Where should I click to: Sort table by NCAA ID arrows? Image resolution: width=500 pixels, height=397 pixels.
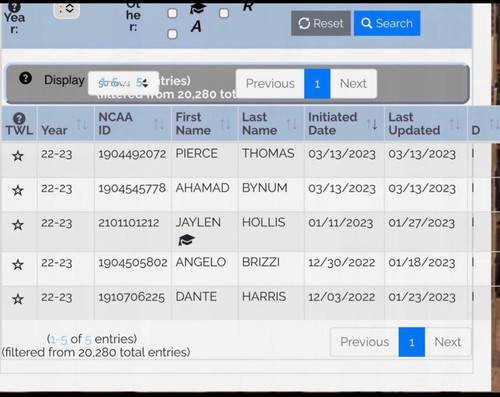159,124
